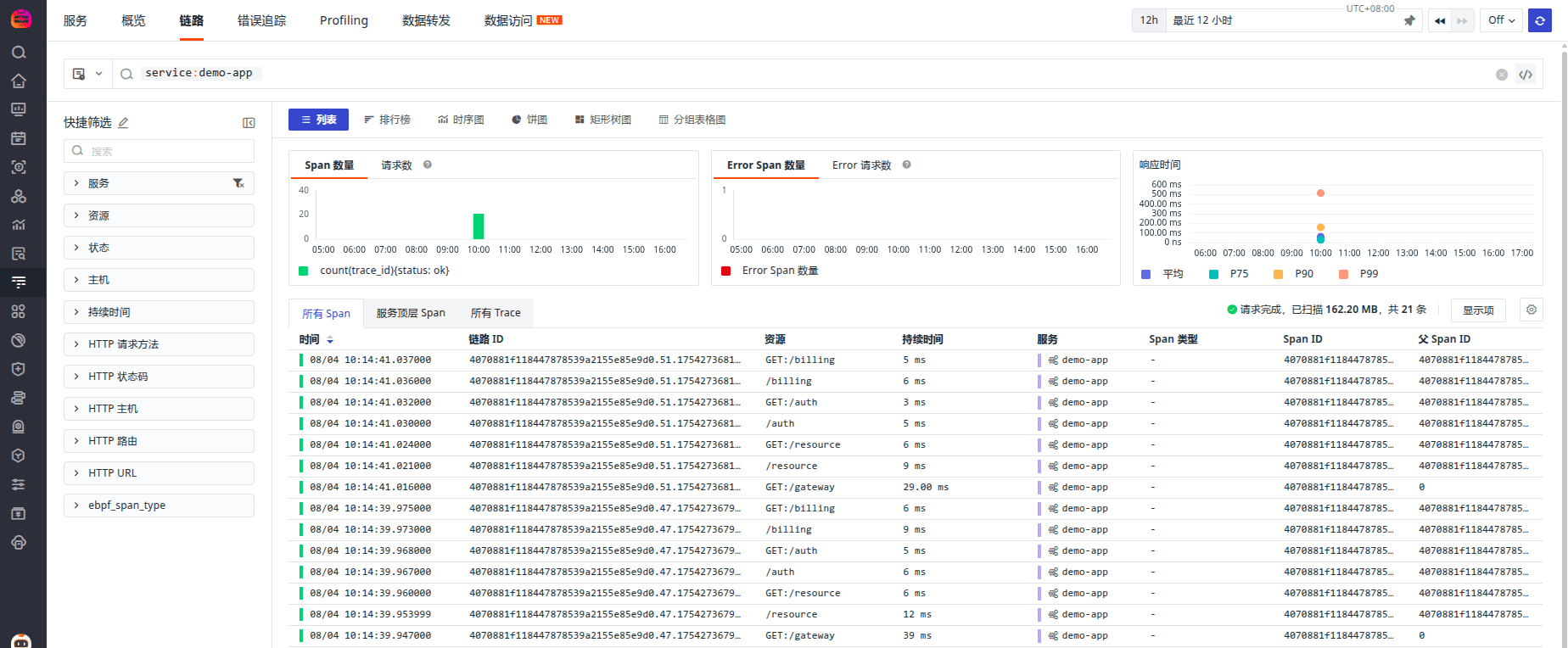Screen dimensions: 1568x648
Task: Open the Profiling top menu
Action: click(x=344, y=20)
